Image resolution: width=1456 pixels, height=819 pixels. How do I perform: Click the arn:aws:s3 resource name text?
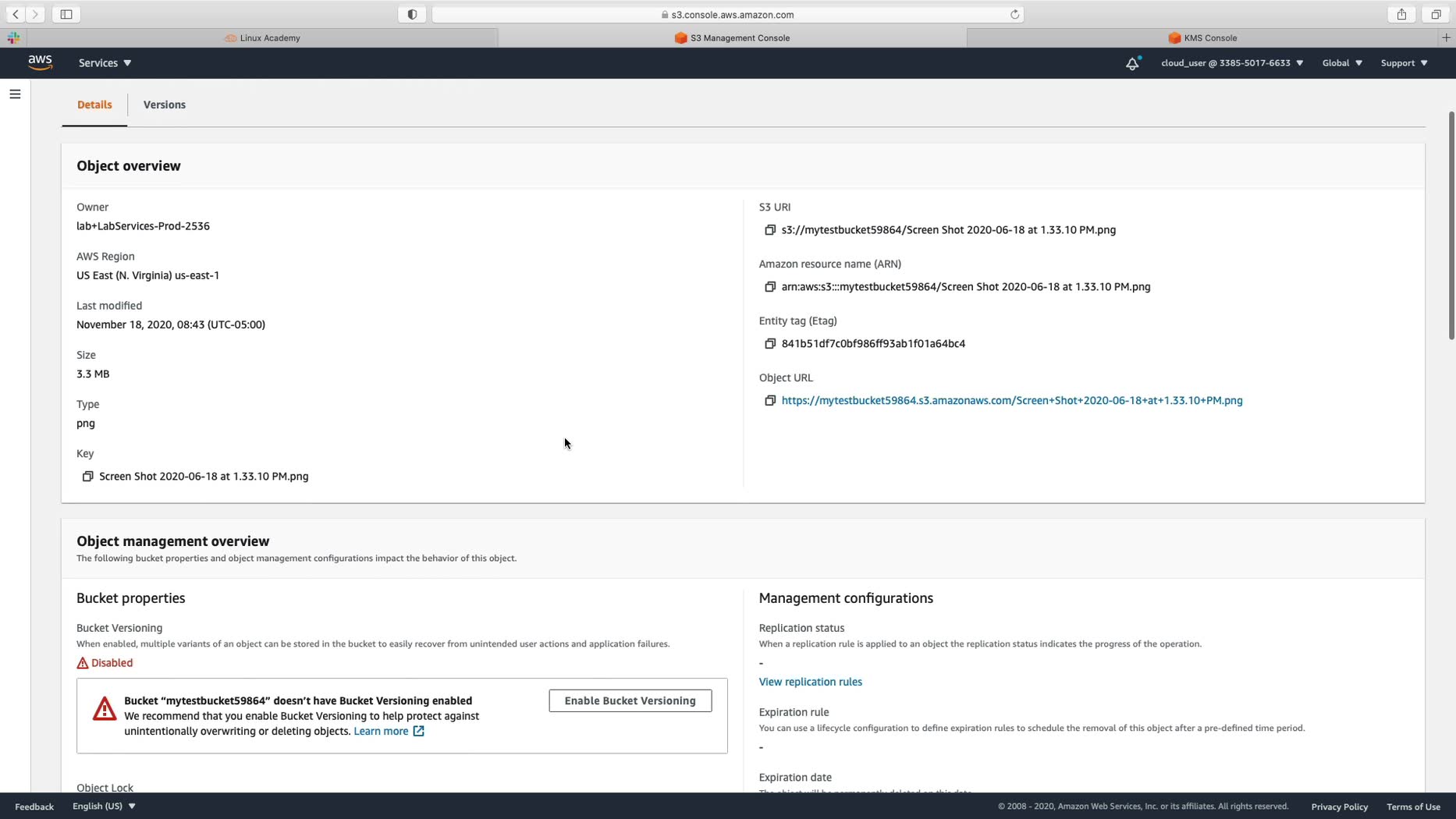[x=966, y=287]
